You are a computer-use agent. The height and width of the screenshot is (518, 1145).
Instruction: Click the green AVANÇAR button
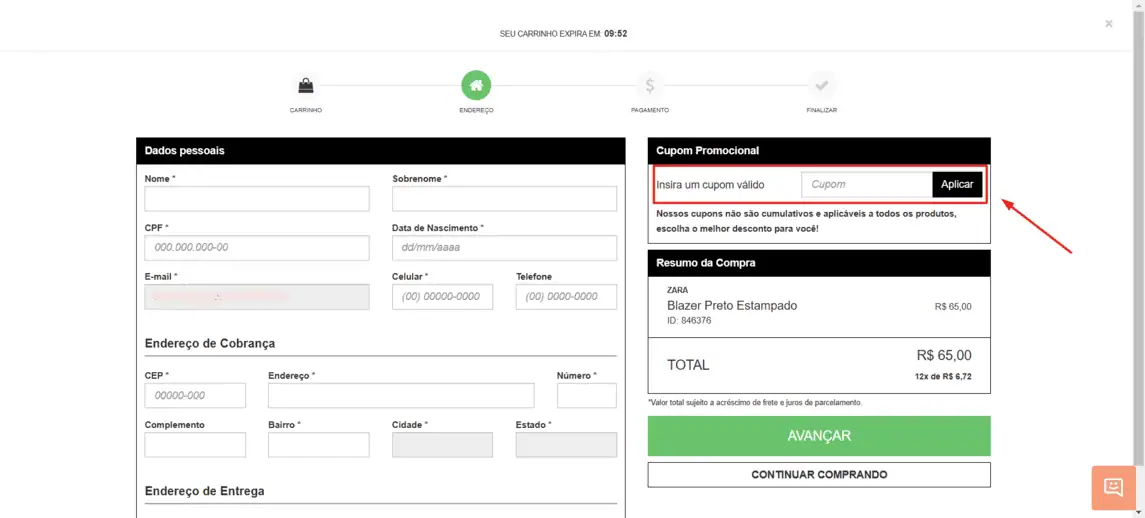(819, 436)
